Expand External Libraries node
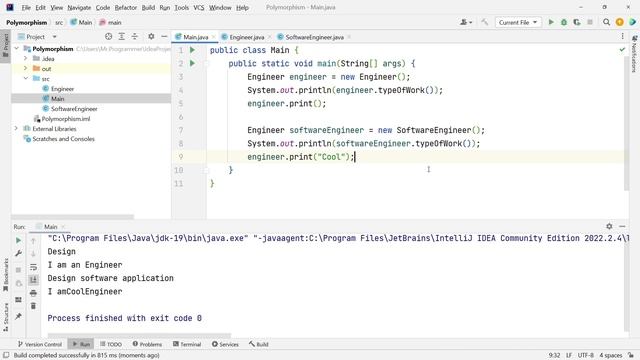 (17, 129)
